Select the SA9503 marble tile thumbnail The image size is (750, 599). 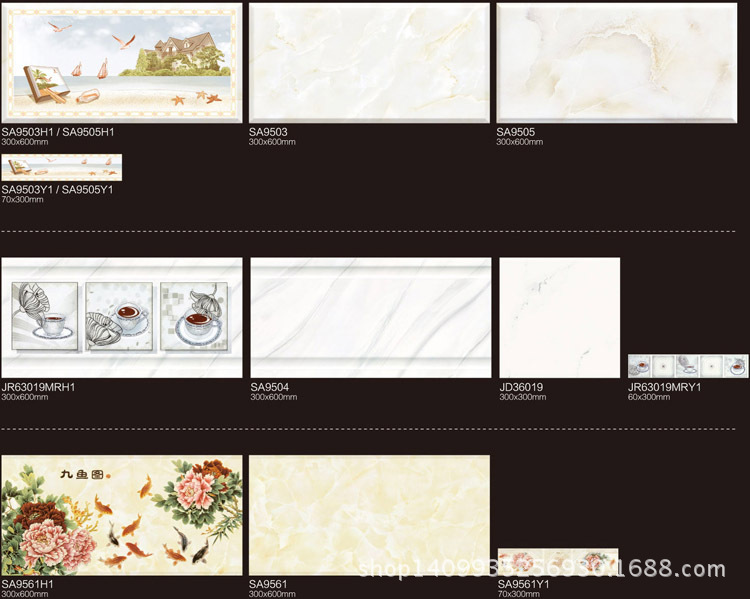[369, 63]
